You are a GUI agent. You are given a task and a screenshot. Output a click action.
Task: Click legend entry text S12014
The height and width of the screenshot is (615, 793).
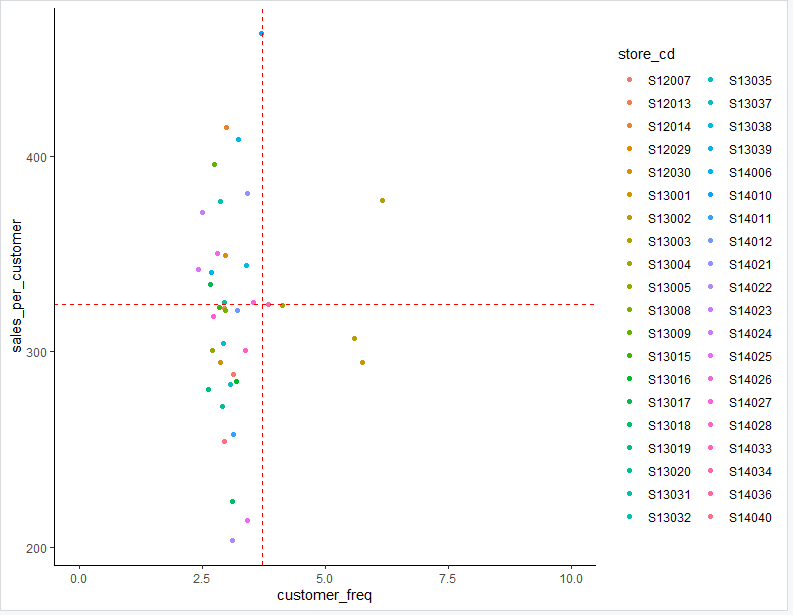coord(669,126)
